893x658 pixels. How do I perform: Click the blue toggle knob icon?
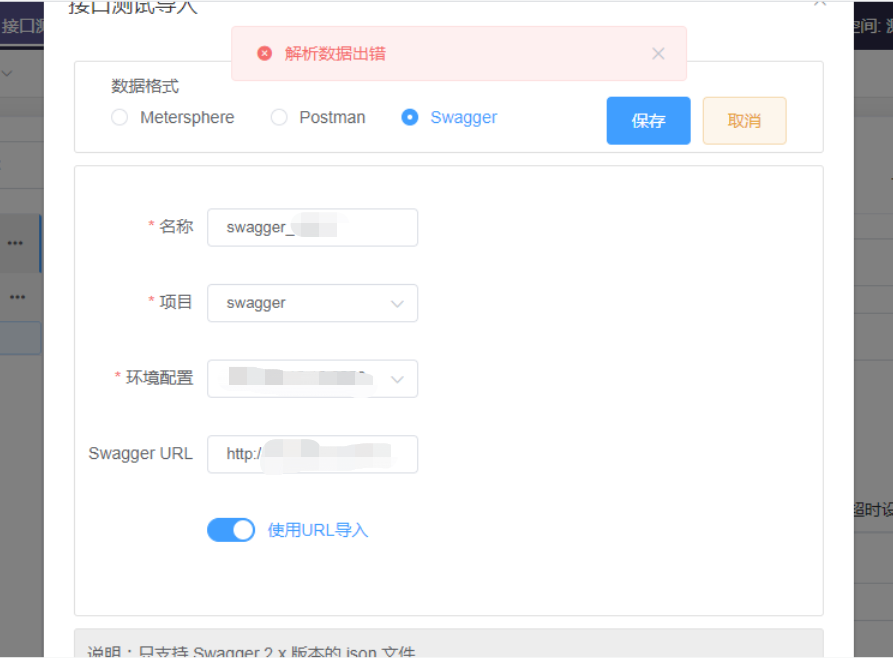(x=242, y=529)
